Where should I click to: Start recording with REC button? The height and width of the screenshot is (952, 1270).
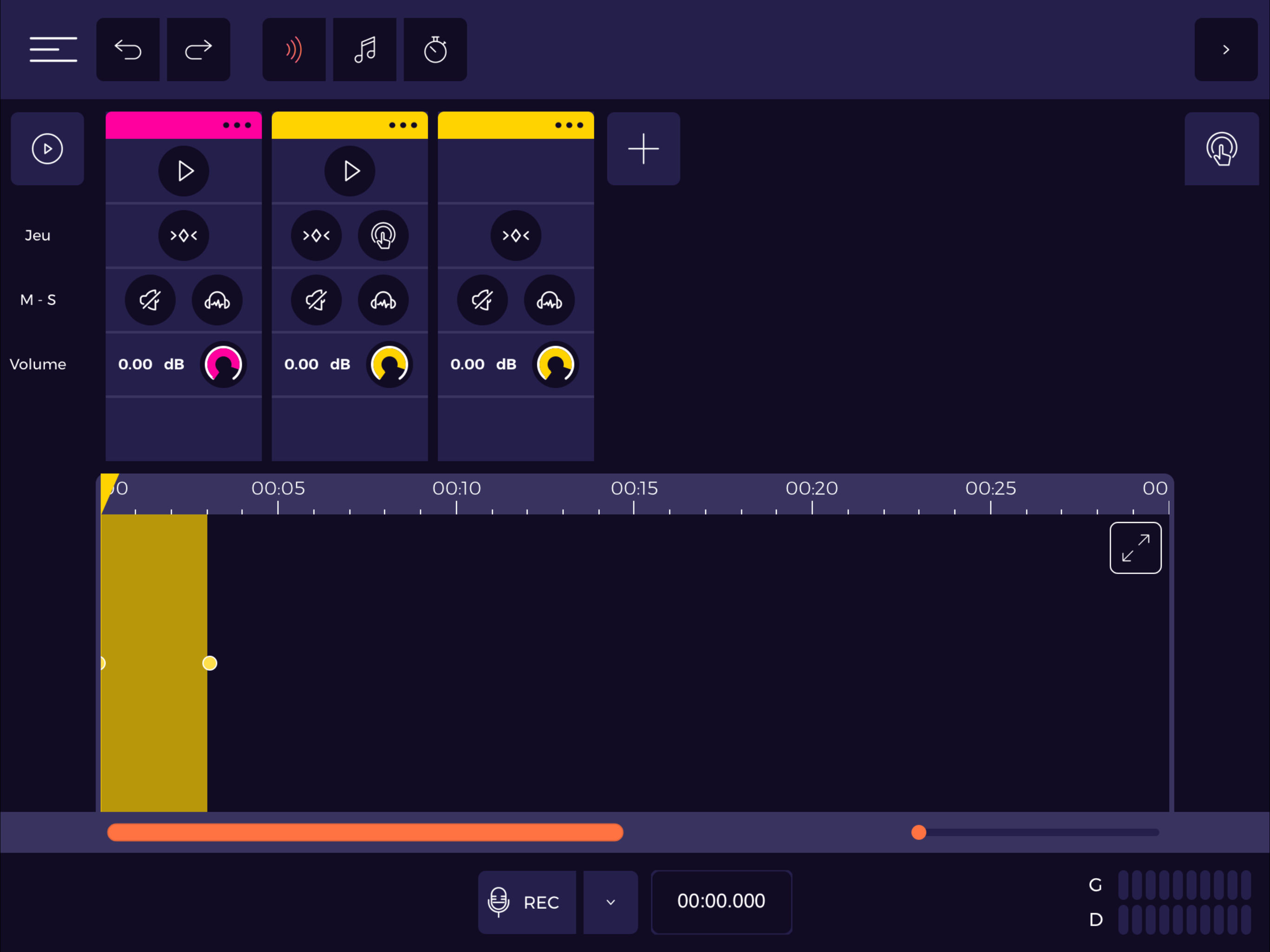pyautogui.click(x=527, y=903)
